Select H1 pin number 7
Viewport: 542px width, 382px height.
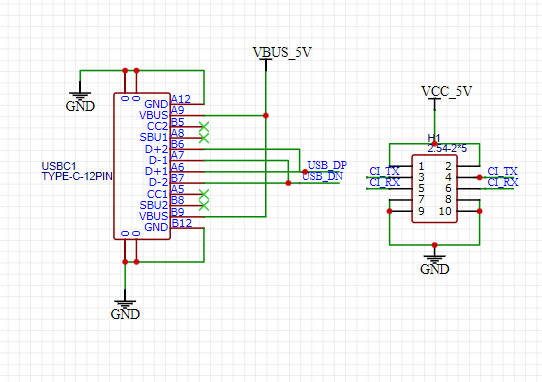pyautogui.click(x=421, y=199)
